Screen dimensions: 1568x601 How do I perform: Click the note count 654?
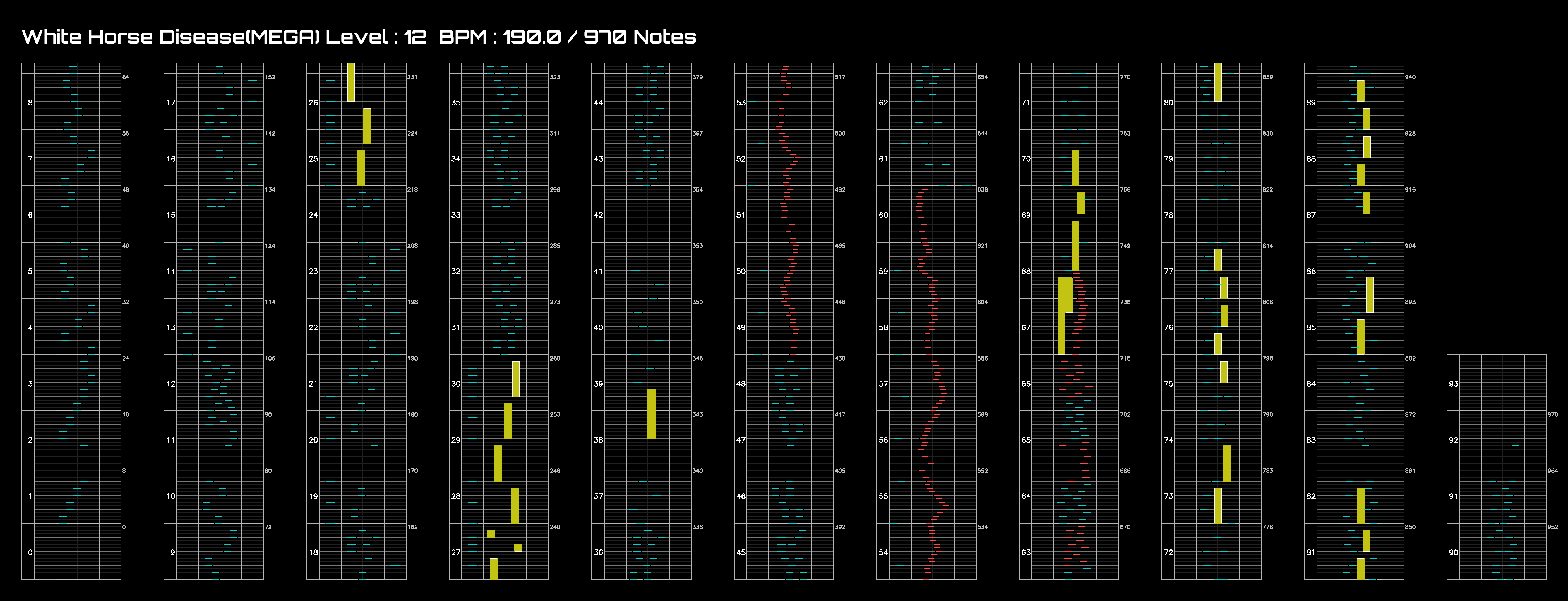click(x=982, y=77)
